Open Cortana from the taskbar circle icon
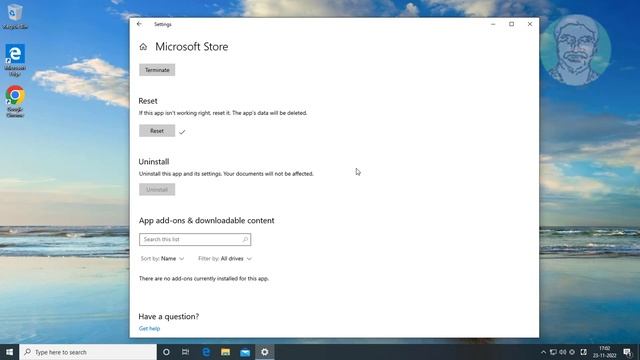640x360 pixels. click(x=166, y=352)
